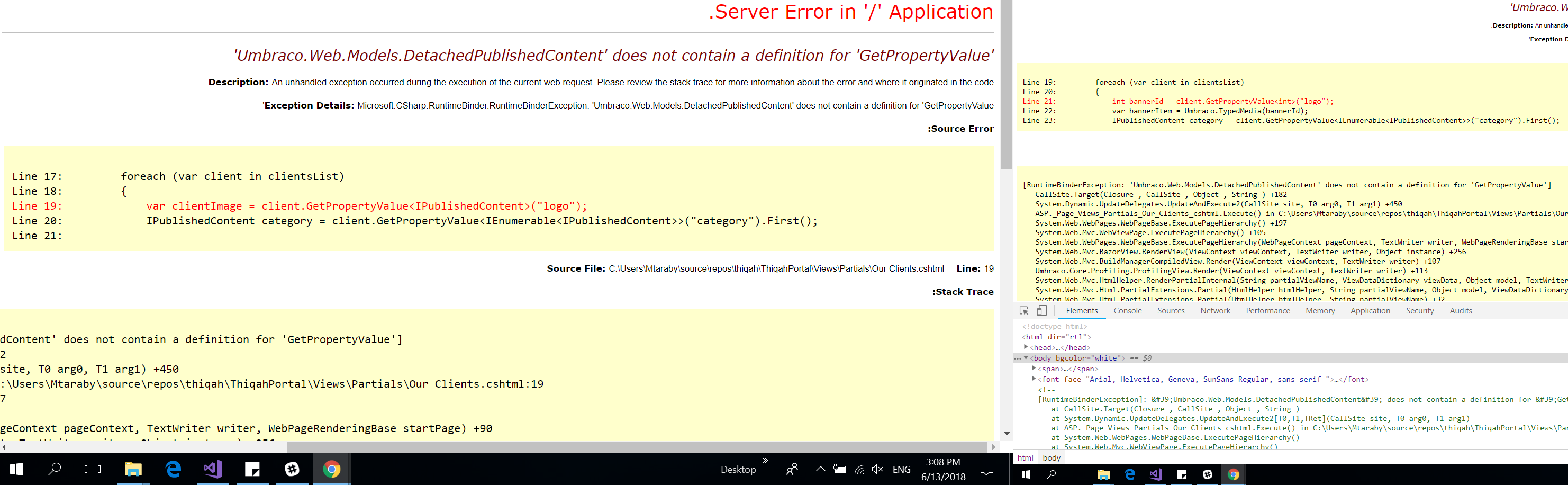Viewport: 1568px width, 485px height.
Task: Click the 'Exception Details:' label text
Action: [x=308, y=105]
